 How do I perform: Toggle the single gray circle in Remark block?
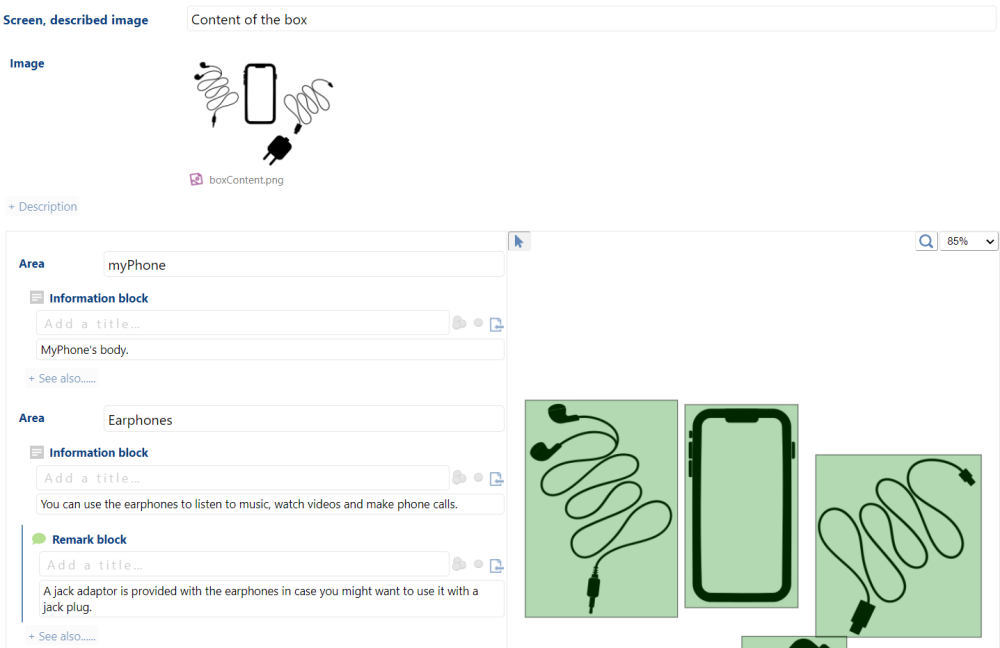pyautogui.click(x=478, y=564)
